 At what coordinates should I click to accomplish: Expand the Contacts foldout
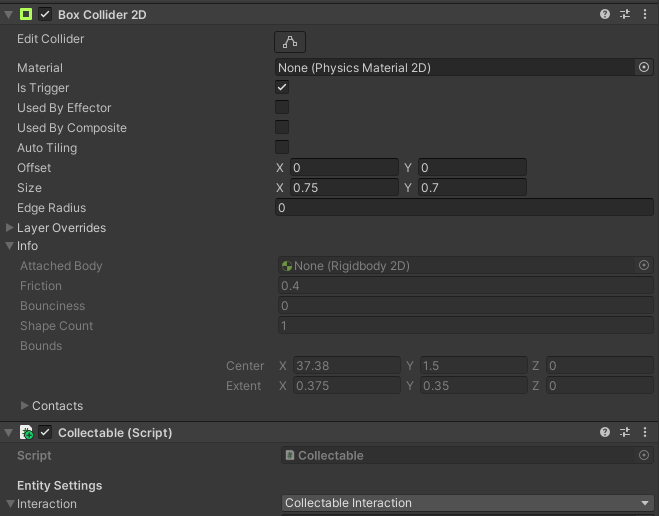(x=25, y=406)
